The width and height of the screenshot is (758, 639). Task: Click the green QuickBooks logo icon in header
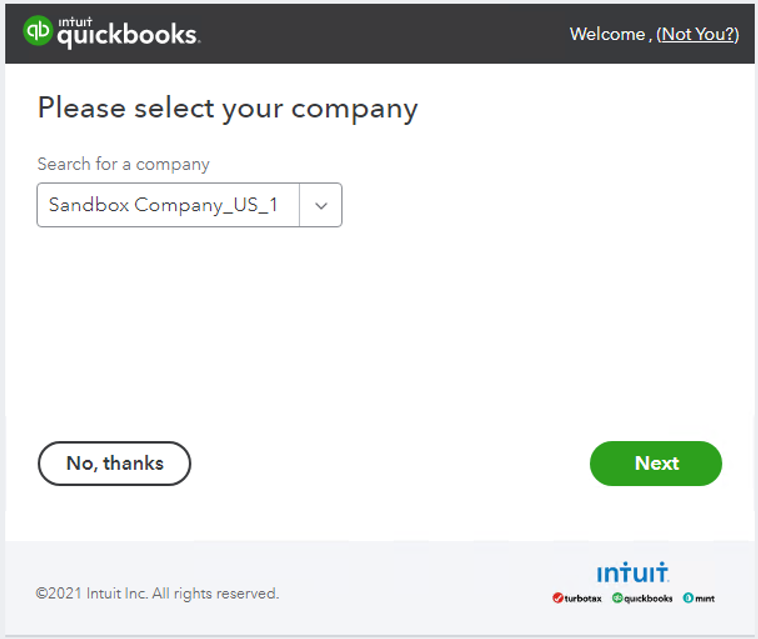tap(38, 32)
